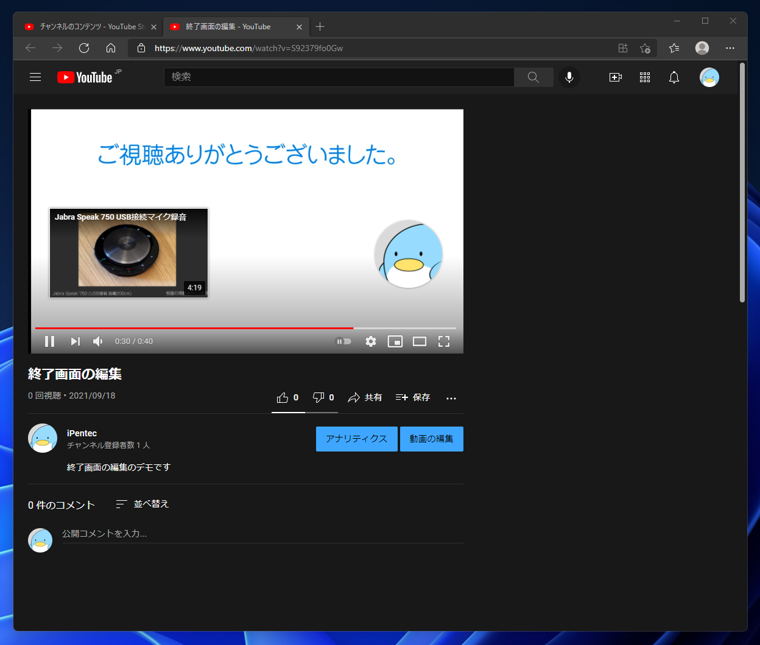Open the iPentec channel name link
The image size is (760, 645).
click(x=81, y=433)
